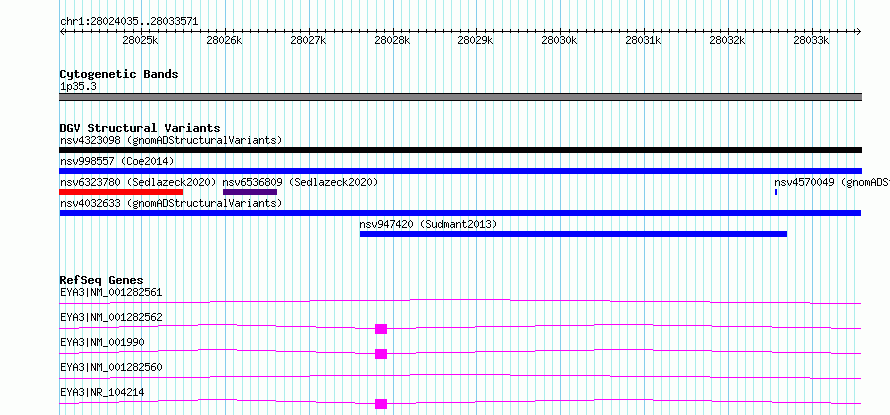Screen dimensions: 890x415
Task: Click the exon box on EYA3|NR_104214
Action: click(x=381, y=404)
